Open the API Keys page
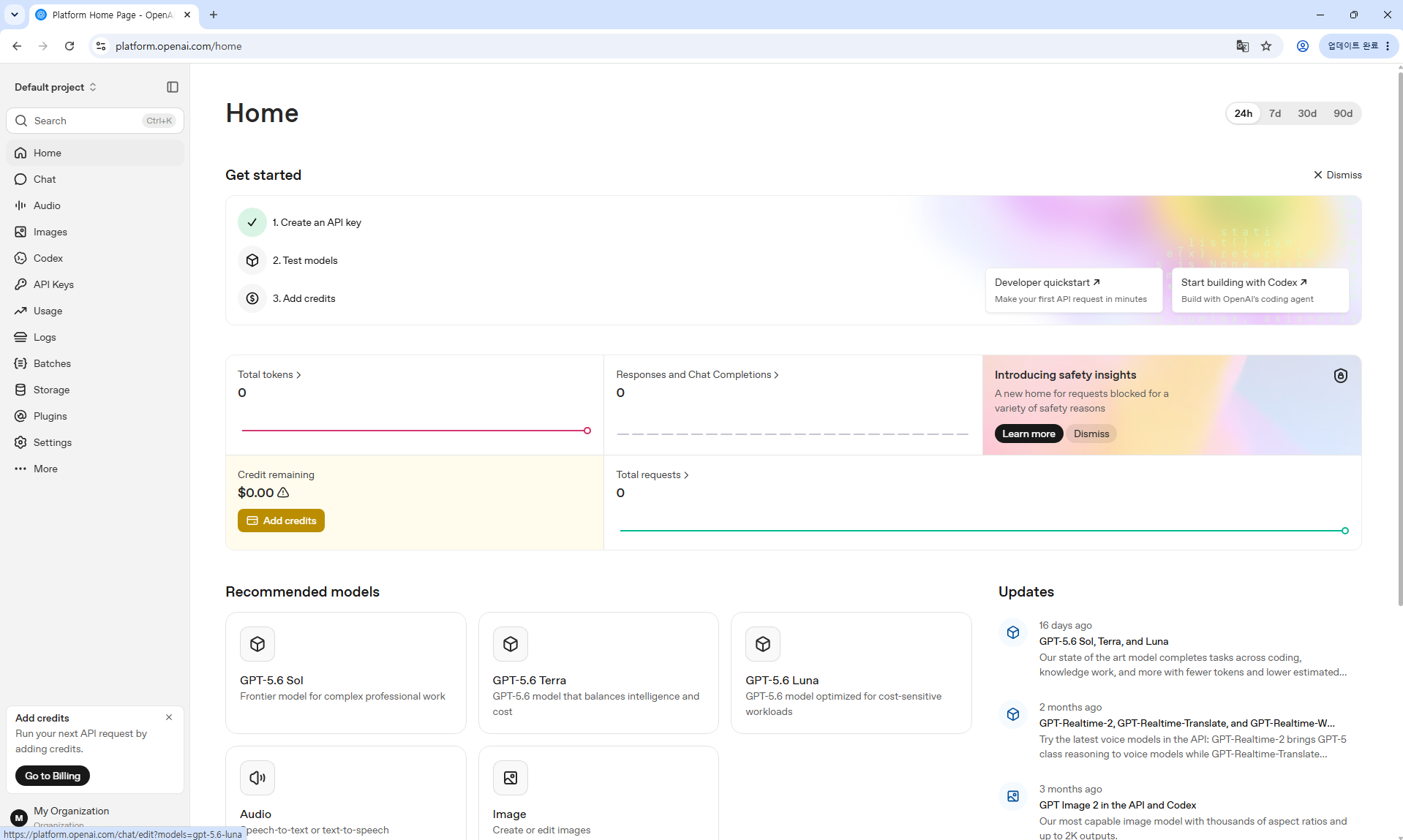This screenshot has height=840, width=1403. [x=95, y=284]
